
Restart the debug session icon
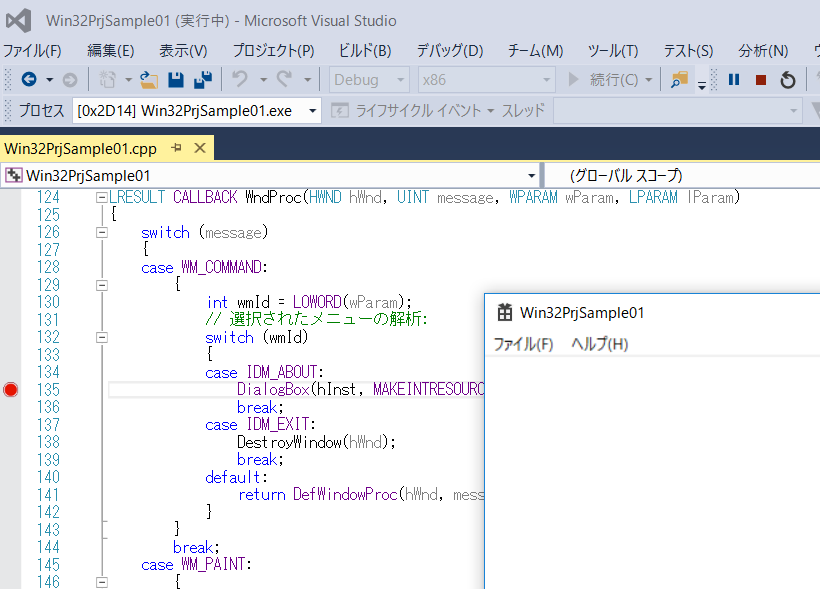[788, 80]
